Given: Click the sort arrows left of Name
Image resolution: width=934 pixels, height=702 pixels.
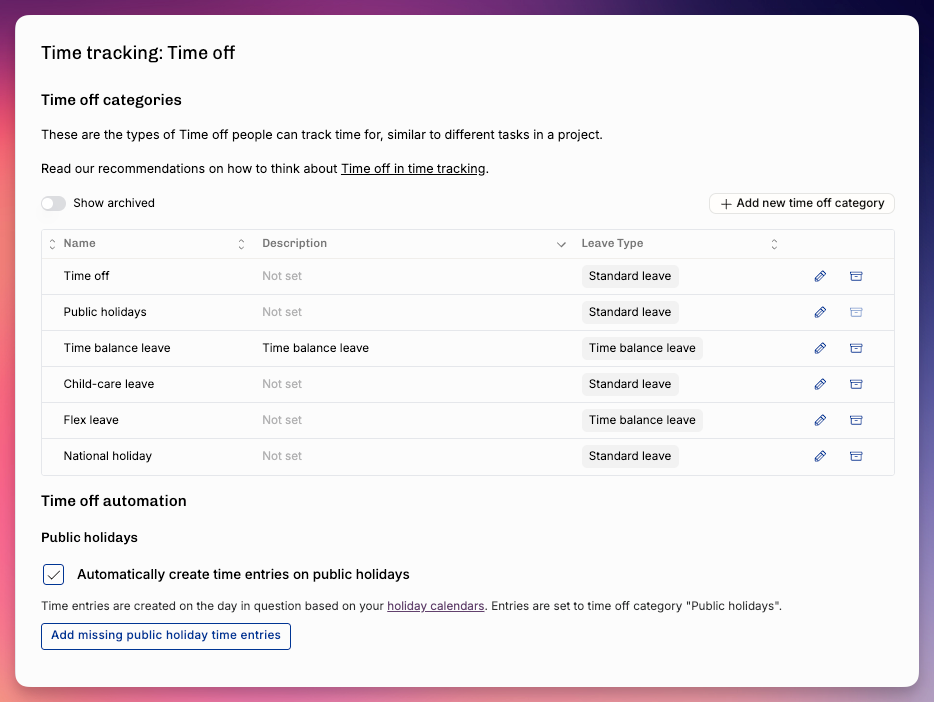Looking at the screenshot, I should click(x=52, y=244).
